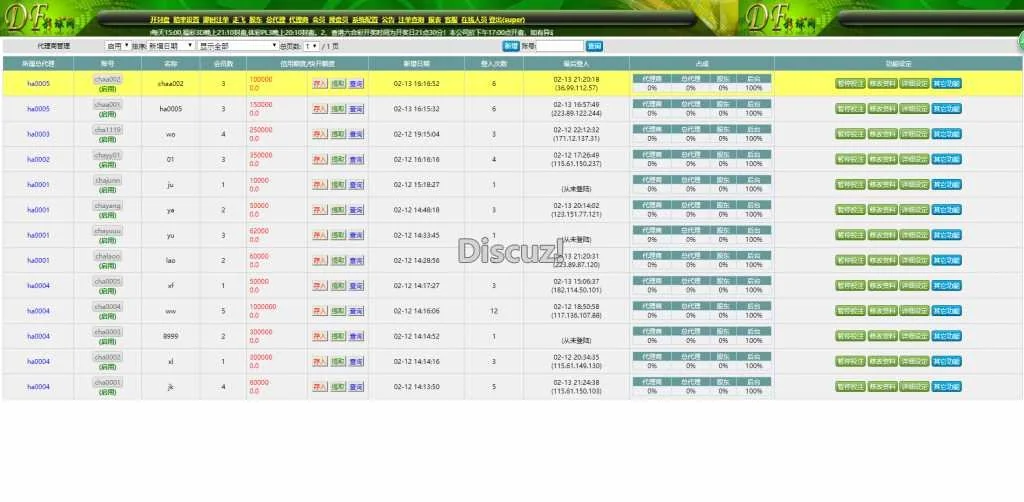
Task: Open the 显示全部 filter dropdown
Action: [237, 46]
